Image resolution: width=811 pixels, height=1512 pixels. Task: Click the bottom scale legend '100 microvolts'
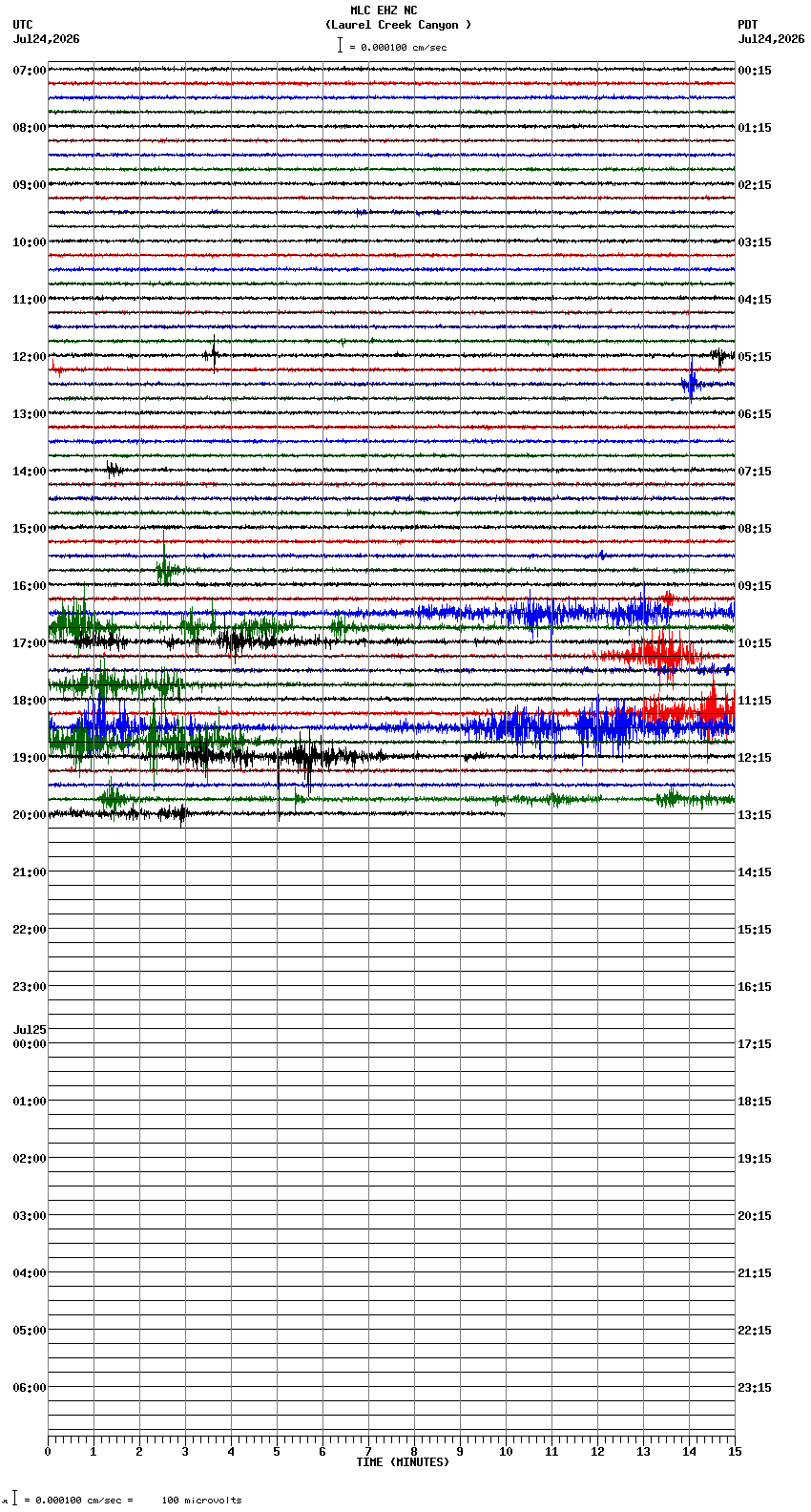click(x=201, y=1500)
